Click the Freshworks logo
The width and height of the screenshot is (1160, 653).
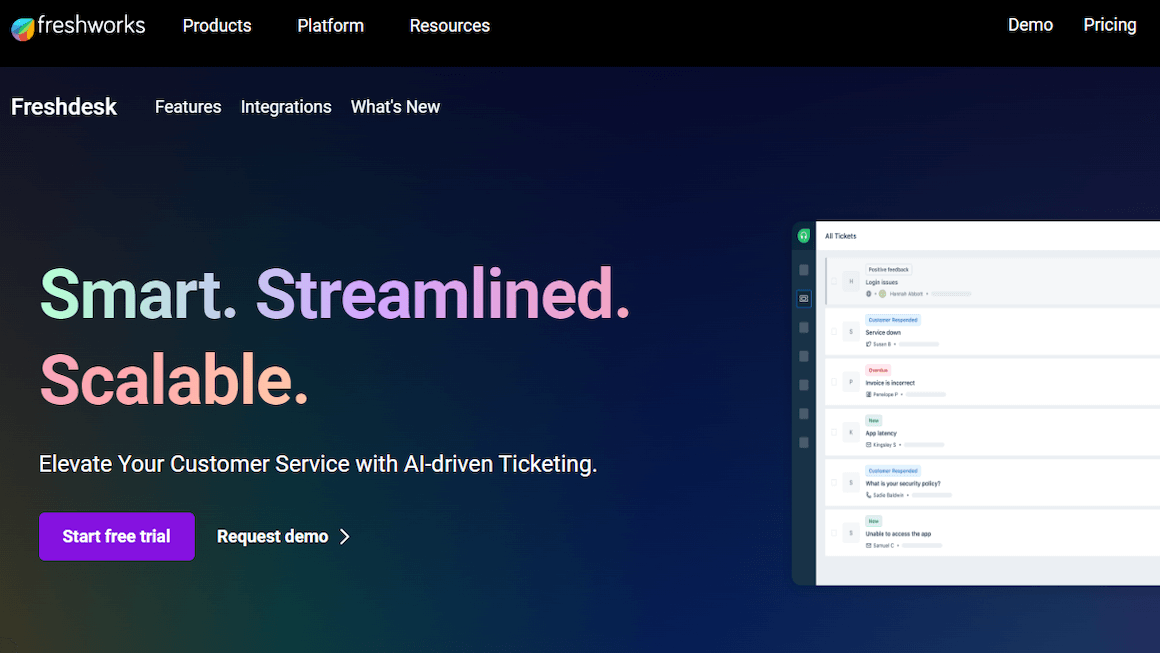pos(78,26)
